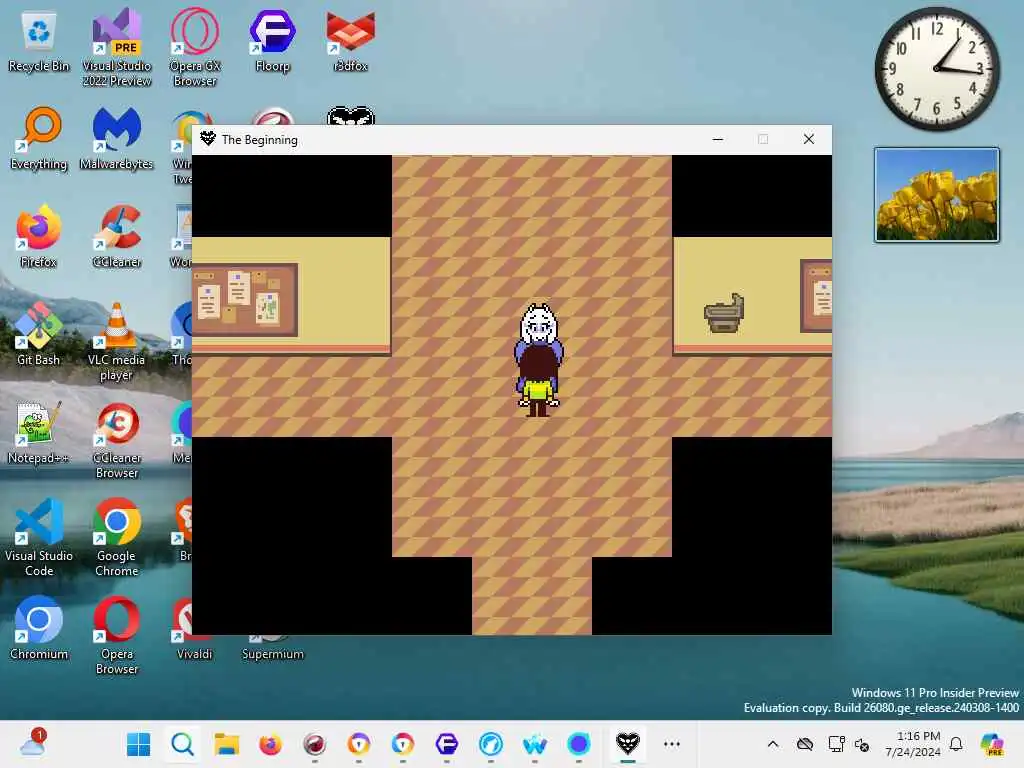This screenshot has height=768, width=1024.
Task: Select the Malwarebytes desktop shortcut
Action: pyautogui.click(x=116, y=138)
